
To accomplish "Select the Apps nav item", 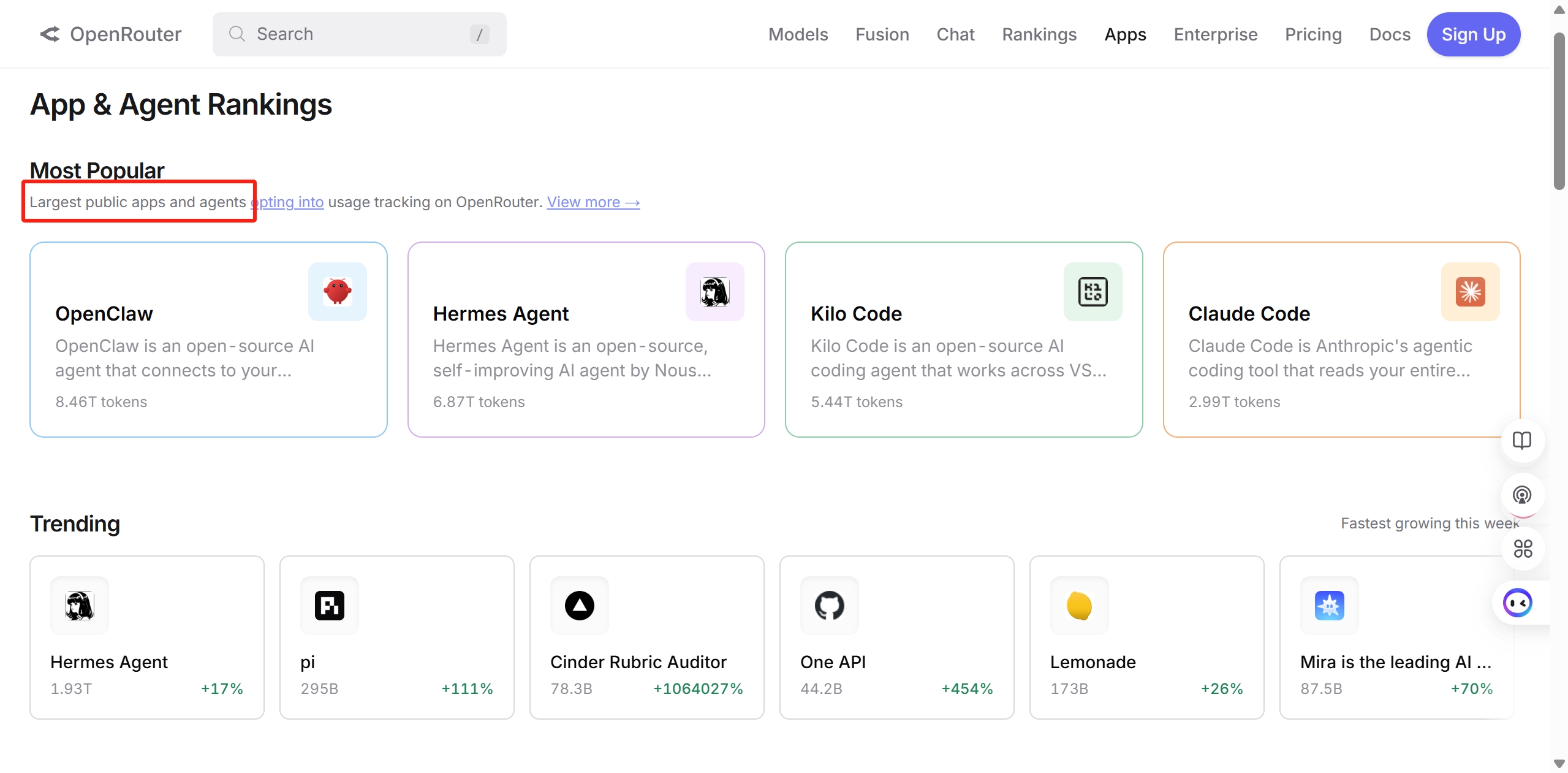I will point(1125,34).
